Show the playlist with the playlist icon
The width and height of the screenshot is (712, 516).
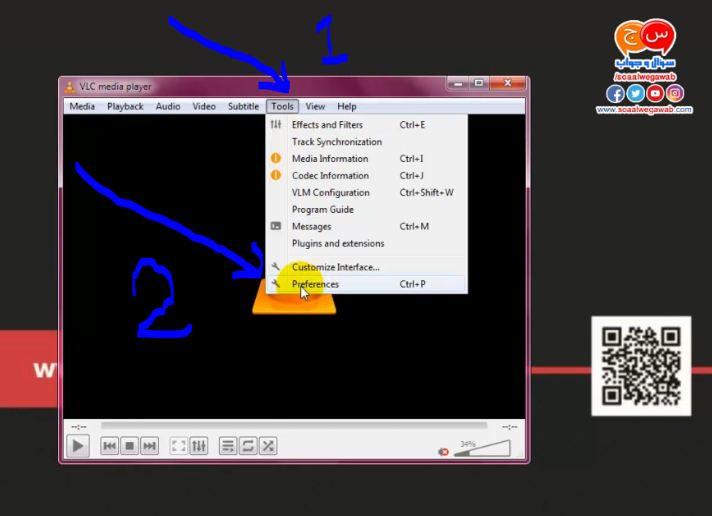228,446
